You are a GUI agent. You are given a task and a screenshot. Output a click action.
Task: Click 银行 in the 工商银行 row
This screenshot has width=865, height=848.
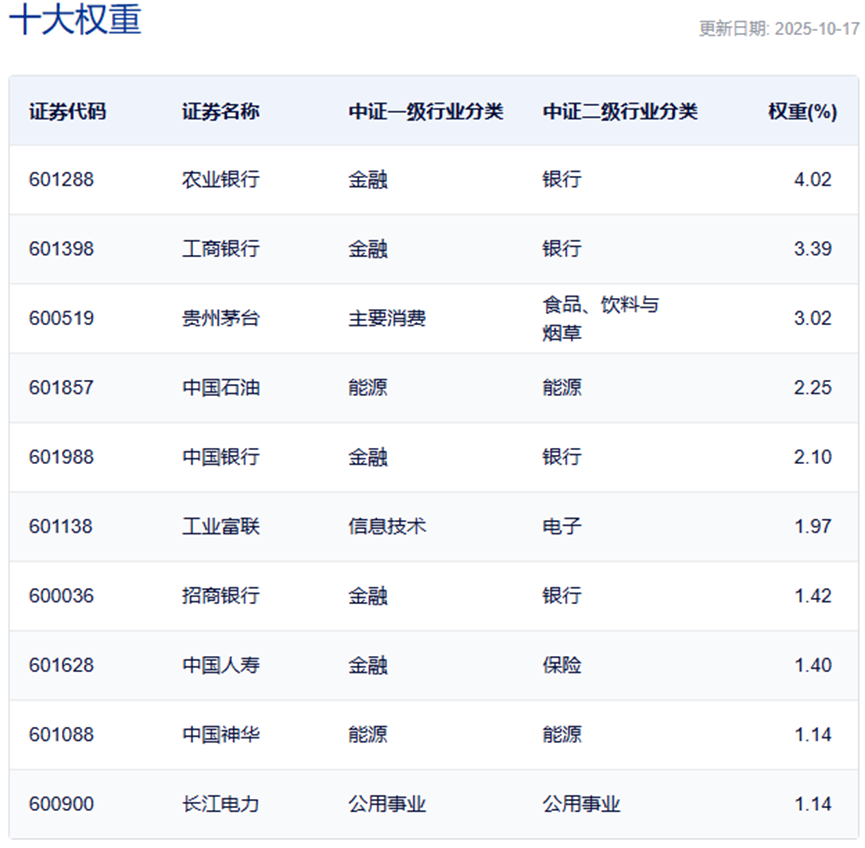click(562, 249)
